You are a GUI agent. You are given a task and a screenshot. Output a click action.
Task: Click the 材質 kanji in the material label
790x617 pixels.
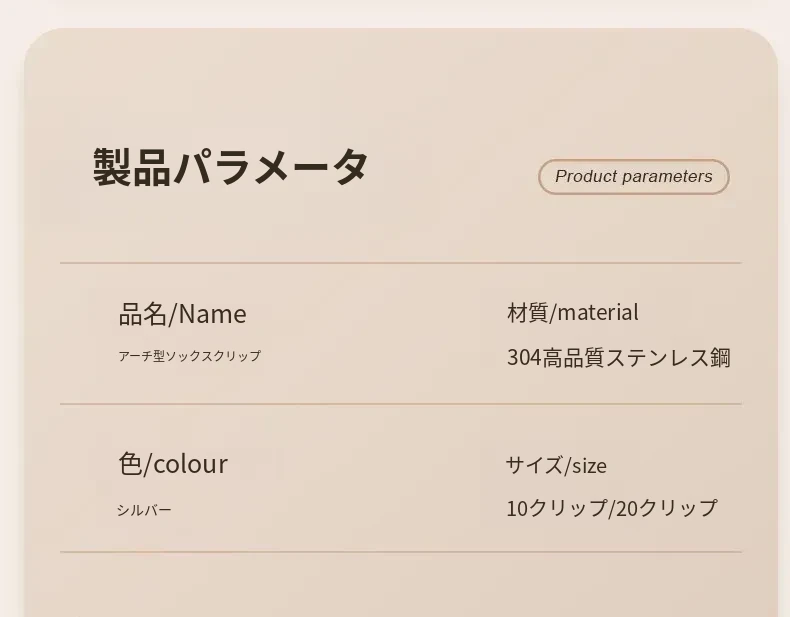[x=527, y=312]
